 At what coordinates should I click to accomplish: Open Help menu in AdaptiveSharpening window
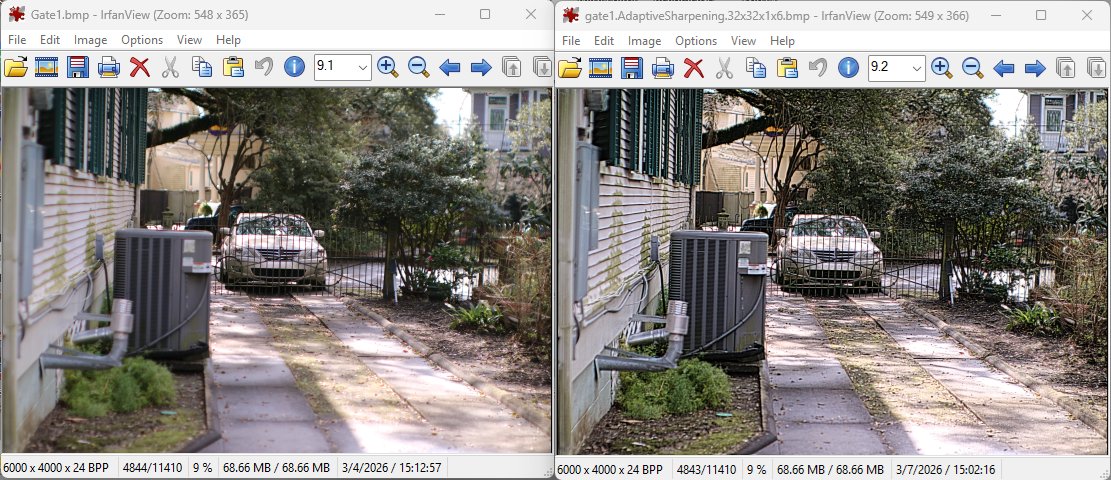(782, 40)
